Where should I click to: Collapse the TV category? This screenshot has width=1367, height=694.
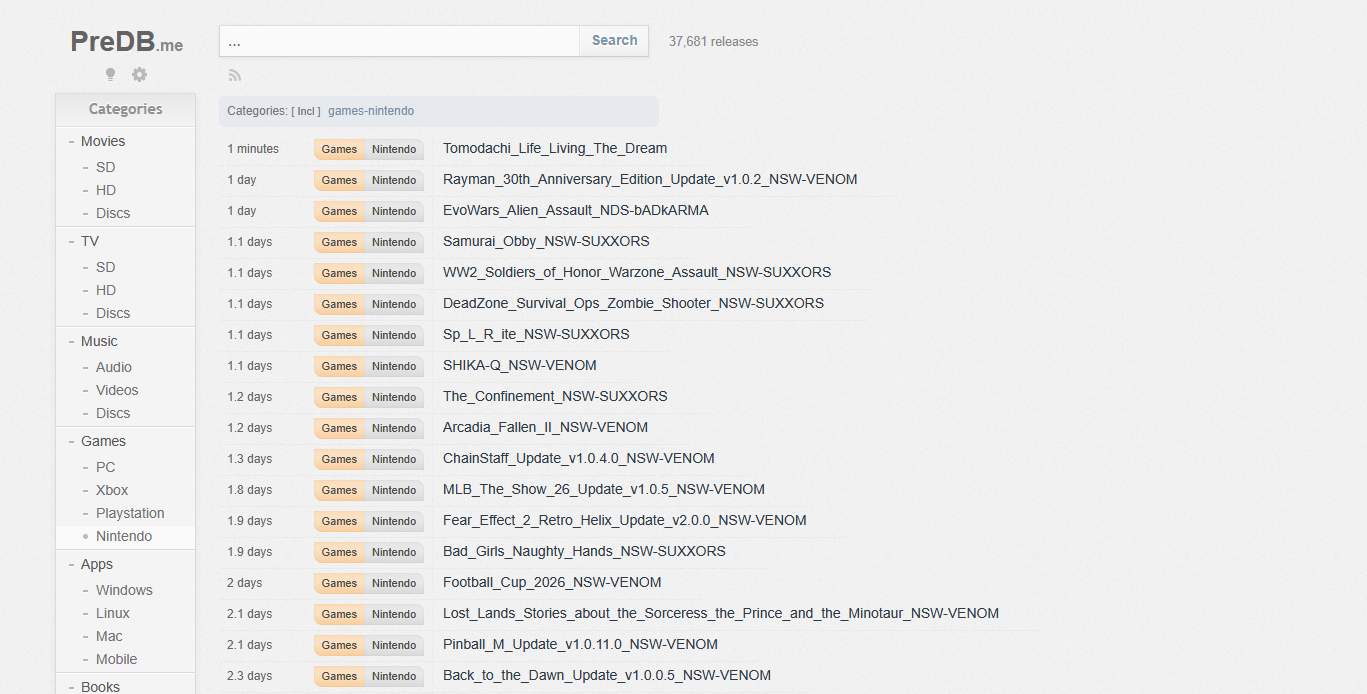pos(72,241)
